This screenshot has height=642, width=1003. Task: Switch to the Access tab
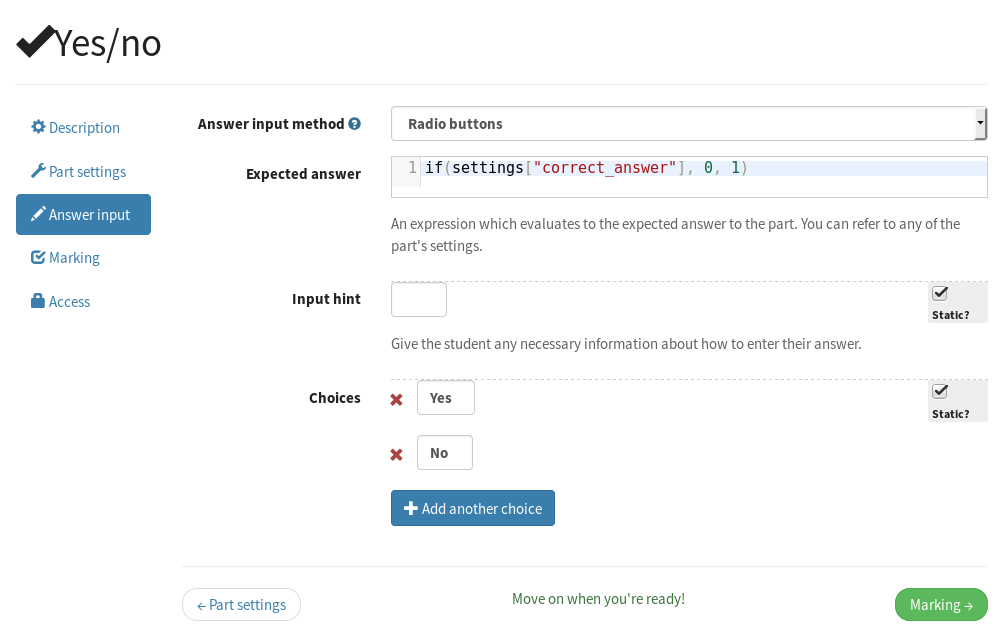pyautogui.click(x=69, y=302)
